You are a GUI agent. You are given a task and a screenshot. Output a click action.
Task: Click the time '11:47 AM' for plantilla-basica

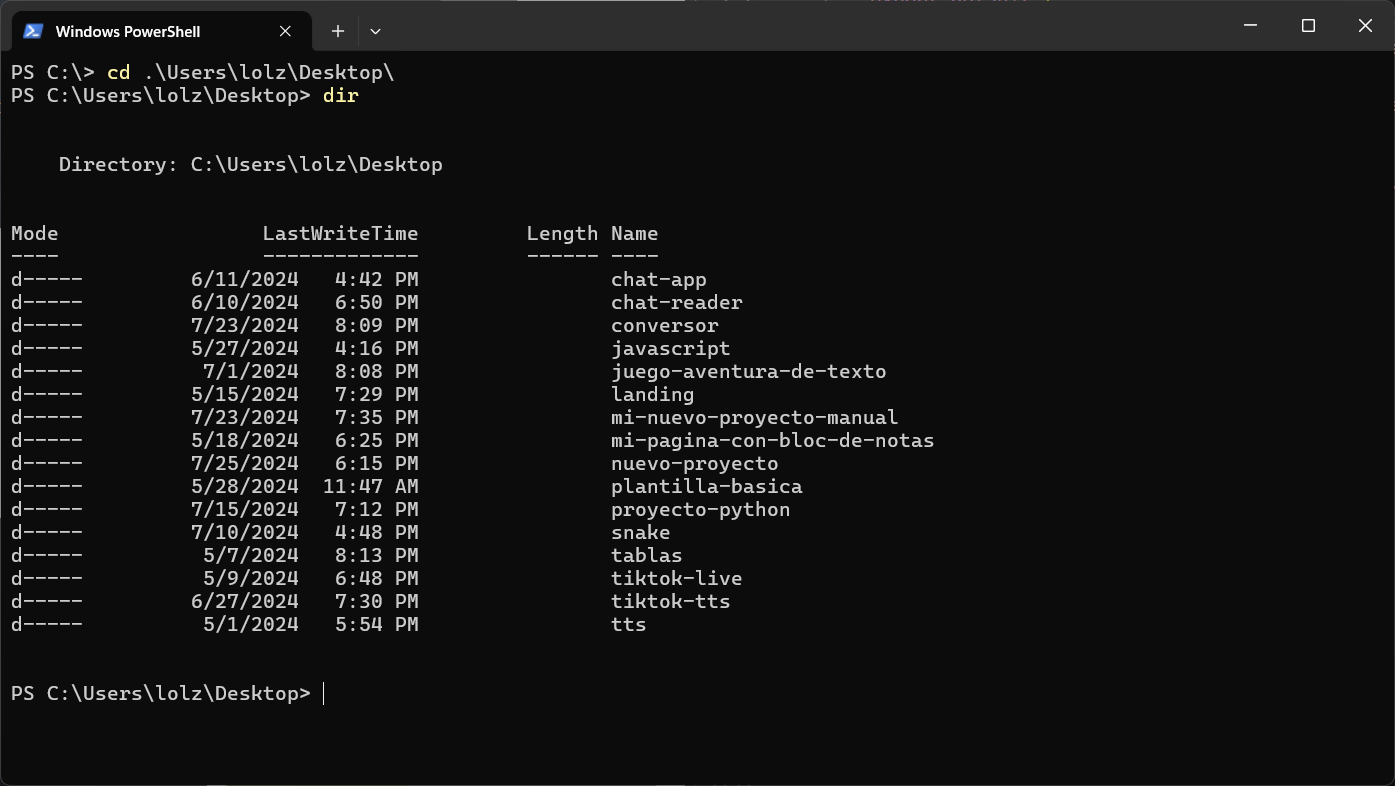coord(371,487)
